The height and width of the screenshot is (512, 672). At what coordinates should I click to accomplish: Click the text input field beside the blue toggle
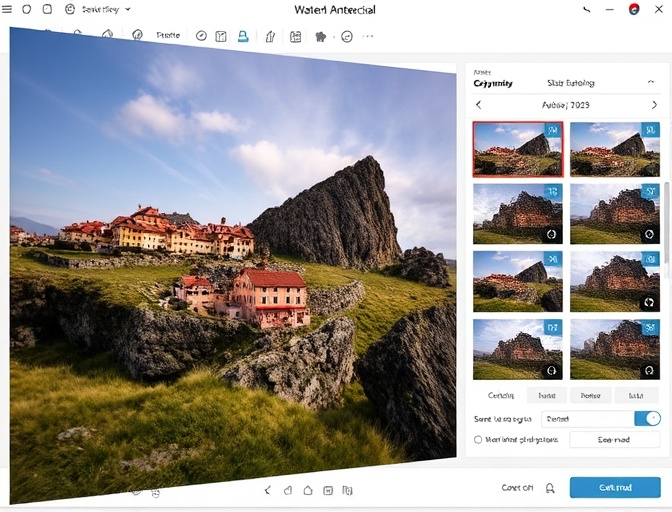coord(588,419)
